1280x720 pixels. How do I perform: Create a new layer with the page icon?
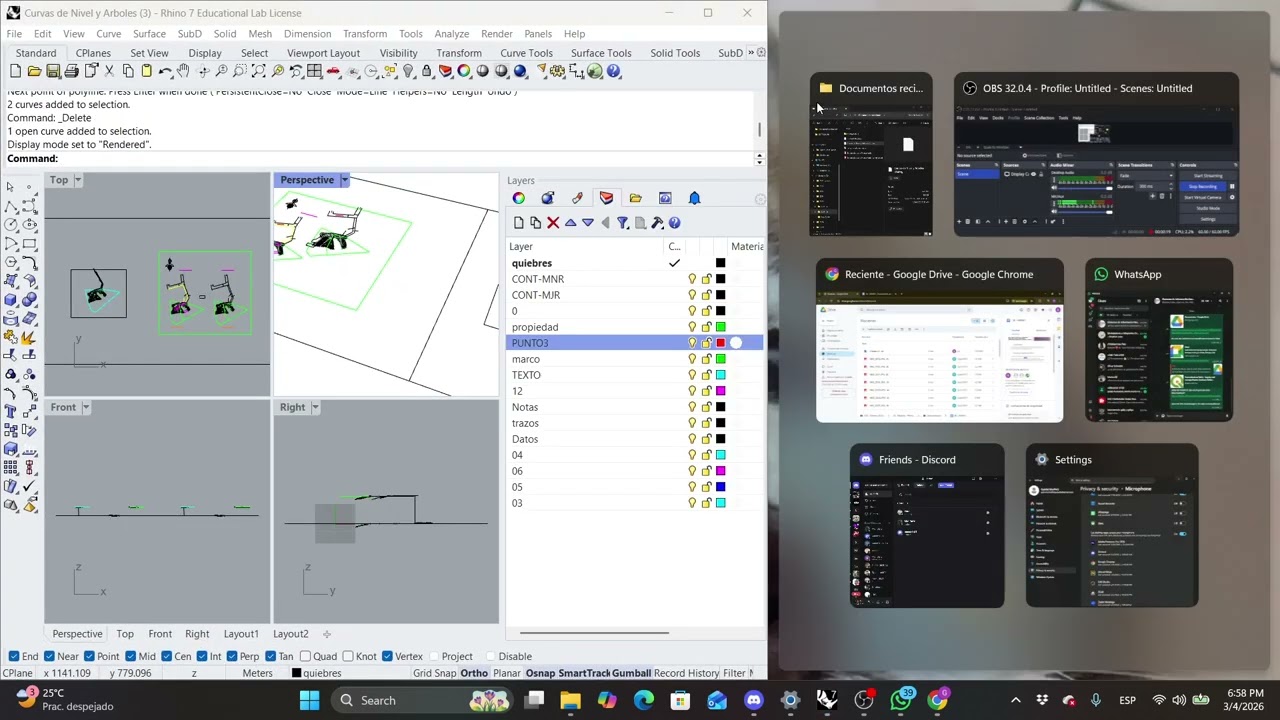pyautogui.click(x=518, y=223)
